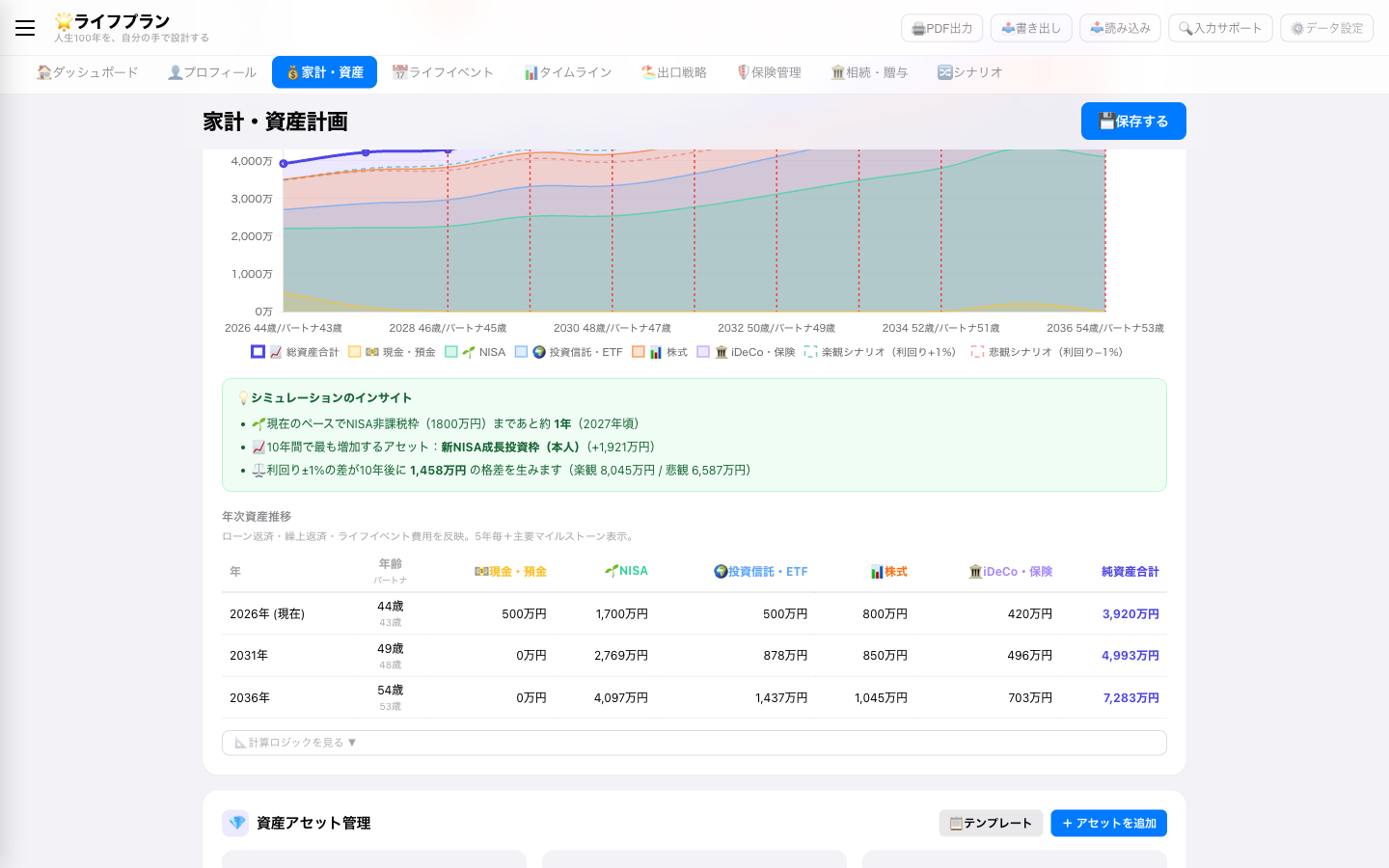Open the ダッシュボード (dashboard) tab icon
Viewport: 1389px width, 868px height.
(x=45, y=71)
